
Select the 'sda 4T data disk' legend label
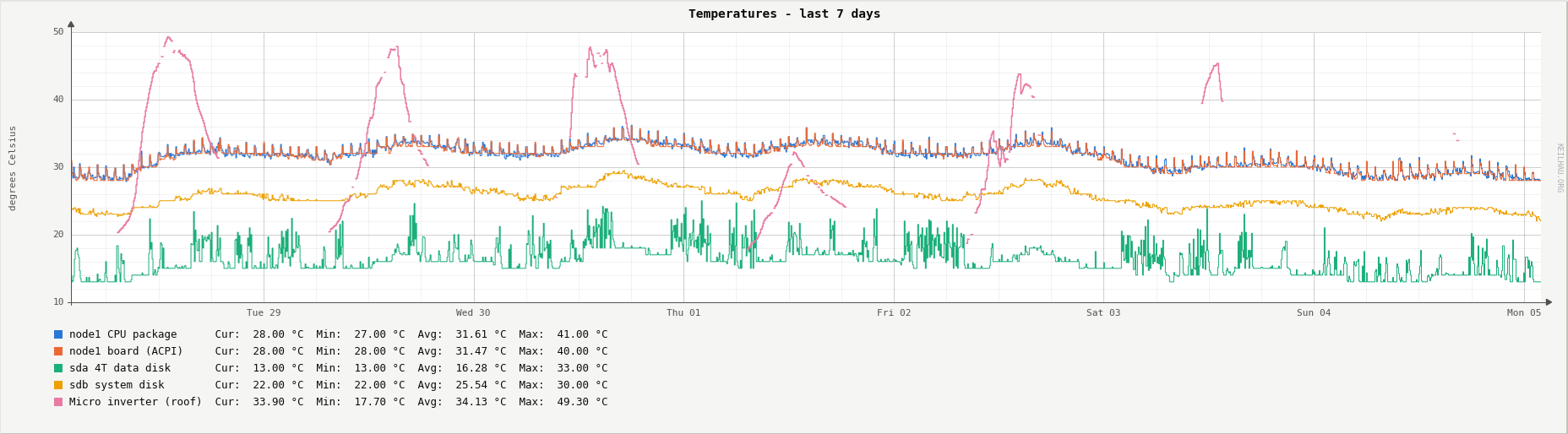(120, 368)
